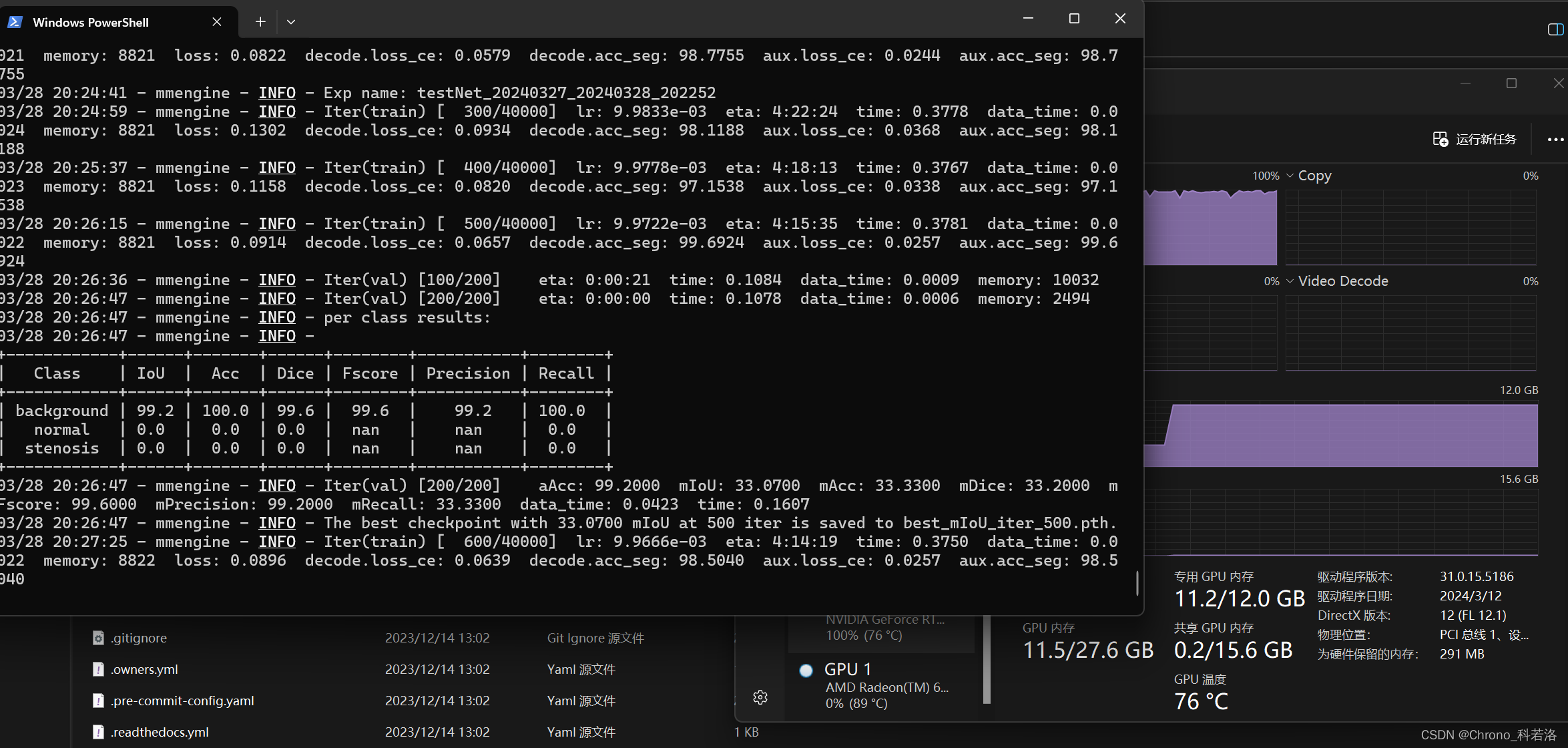Viewport: 1568px width, 748px height.
Task: Select GPU 1 AMD Radeon in sidebar
Action: pyautogui.click(x=881, y=686)
